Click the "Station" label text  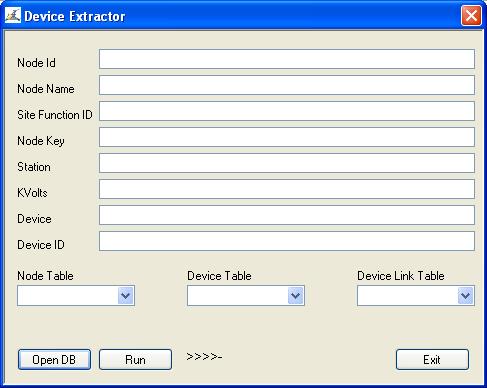tap(34, 167)
